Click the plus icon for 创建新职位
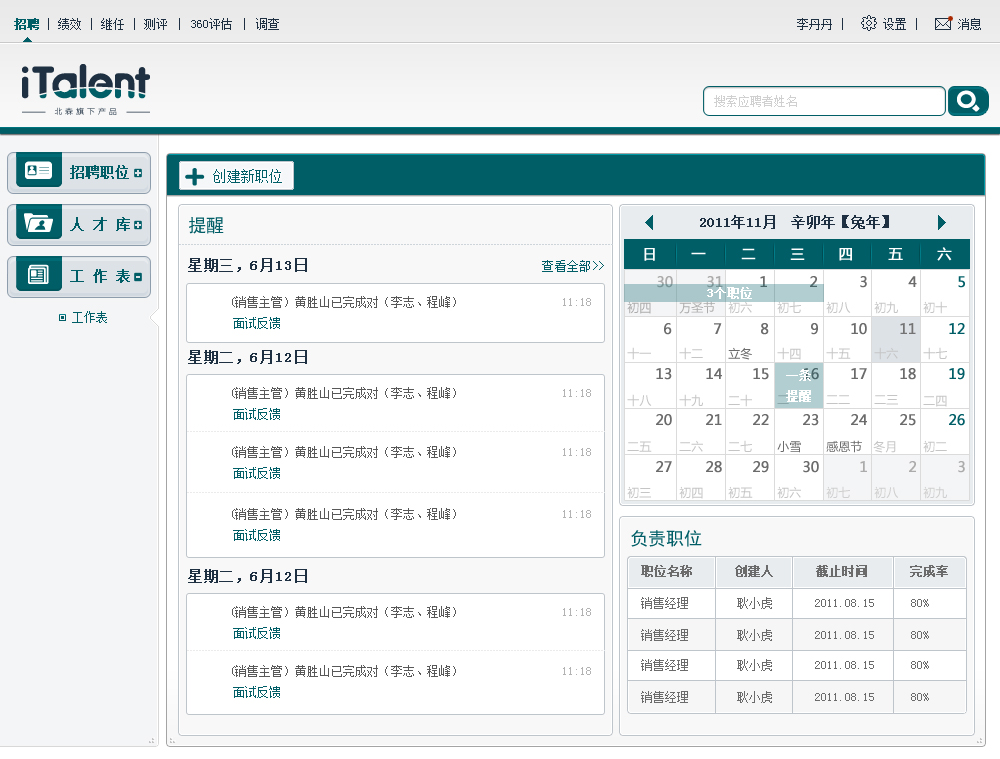Image resolution: width=1000 pixels, height=759 pixels. click(195, 177)
